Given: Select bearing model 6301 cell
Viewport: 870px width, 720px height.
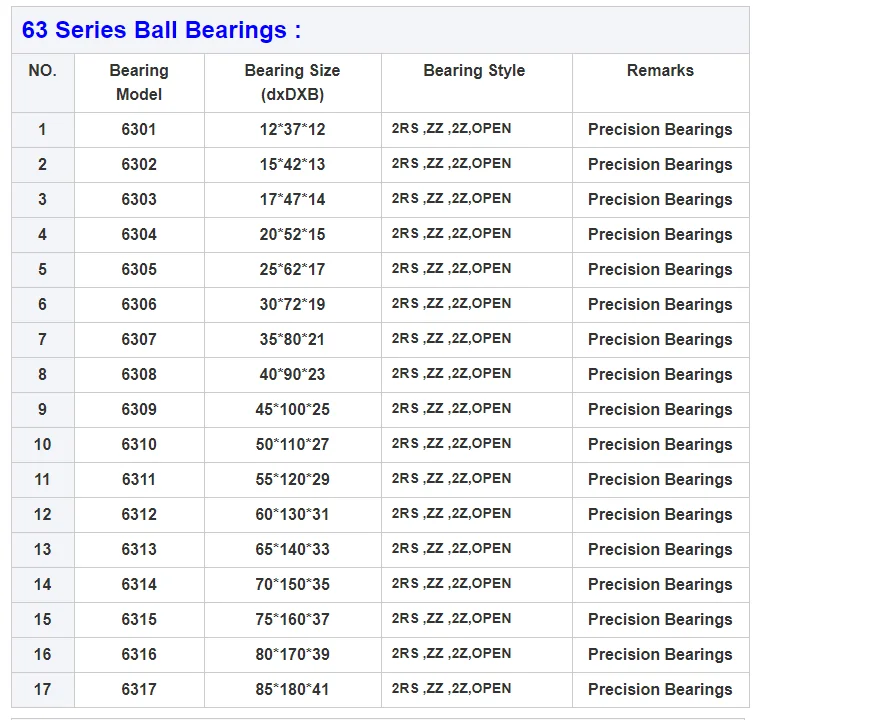Looking at the screenshot, I should (x=139, y=129).
